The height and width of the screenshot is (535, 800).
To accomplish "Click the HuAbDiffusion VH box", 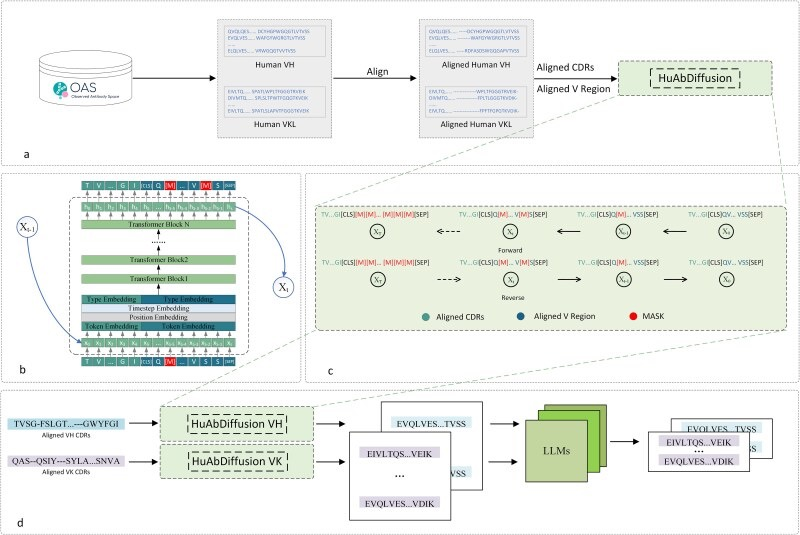I will point(237,424).
